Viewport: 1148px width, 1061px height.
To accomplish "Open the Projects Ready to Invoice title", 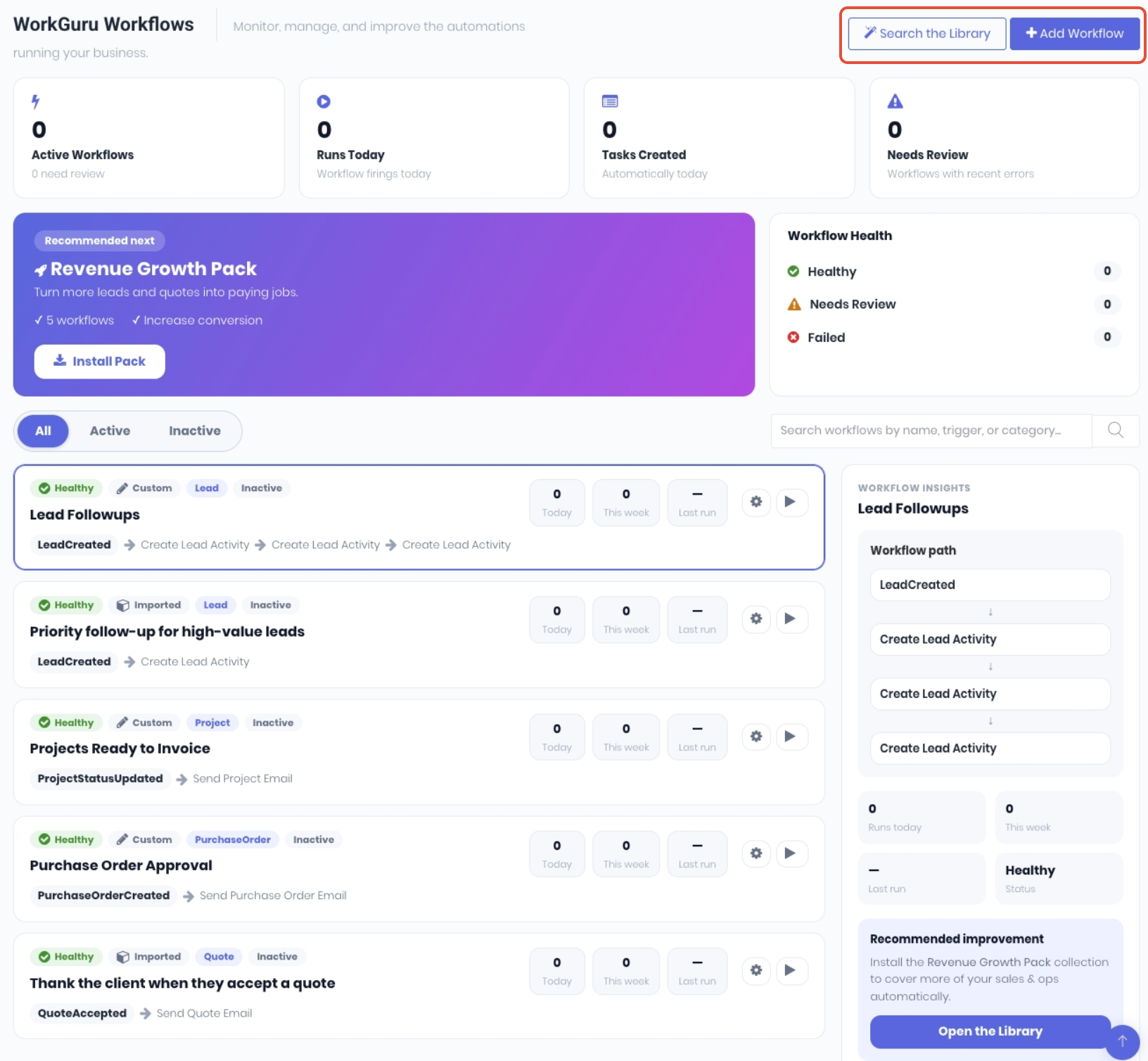I will (x=120, y=749).
